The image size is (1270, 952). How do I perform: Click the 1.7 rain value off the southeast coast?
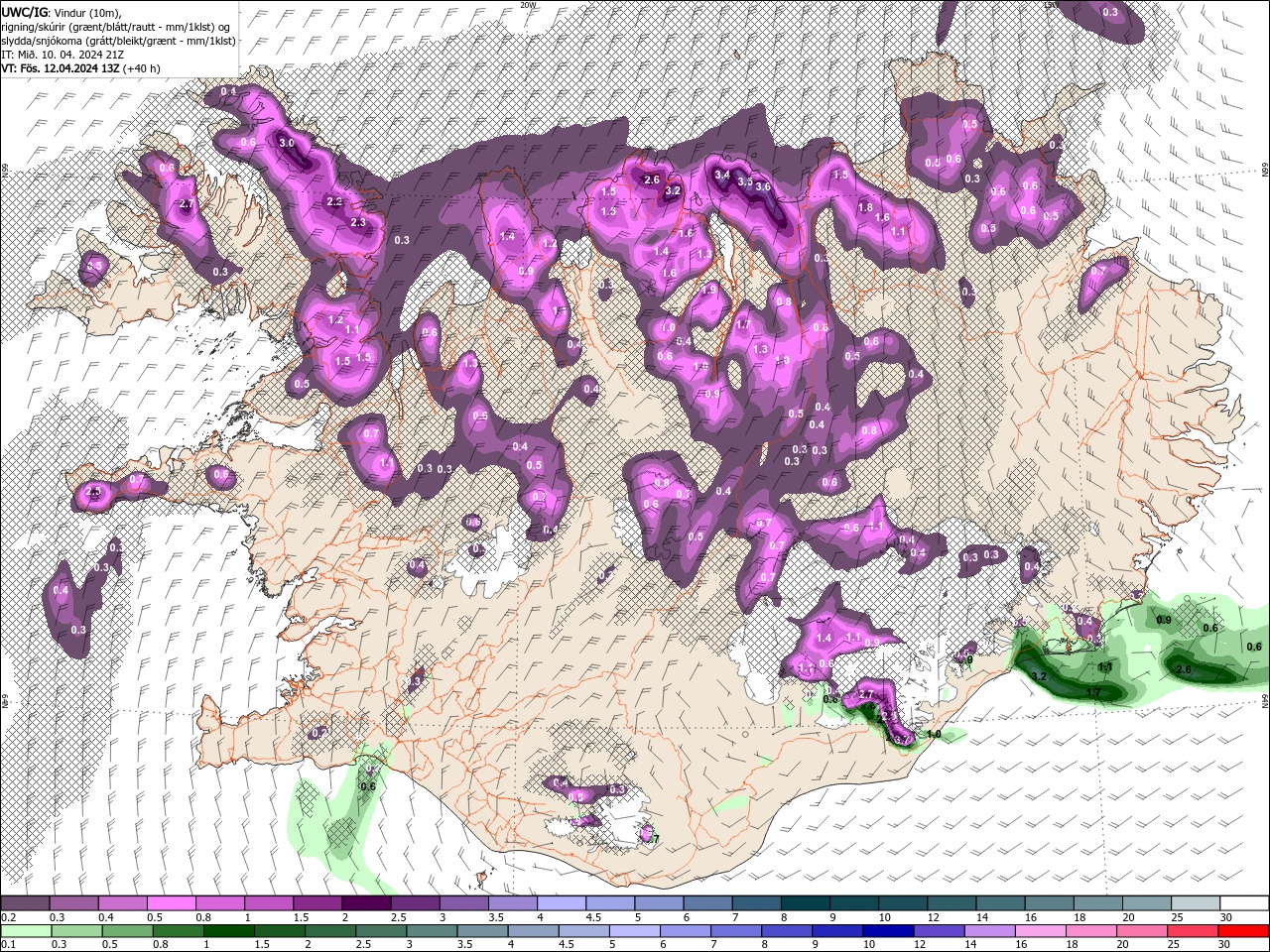pyautogui.click(x=1093, y=692)
